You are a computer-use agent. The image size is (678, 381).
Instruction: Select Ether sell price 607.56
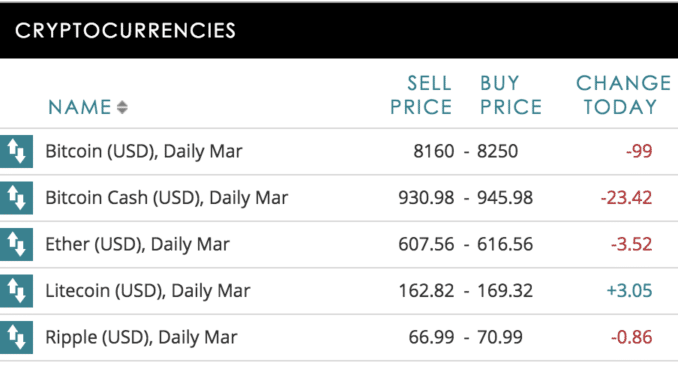(x=426, y=244)
